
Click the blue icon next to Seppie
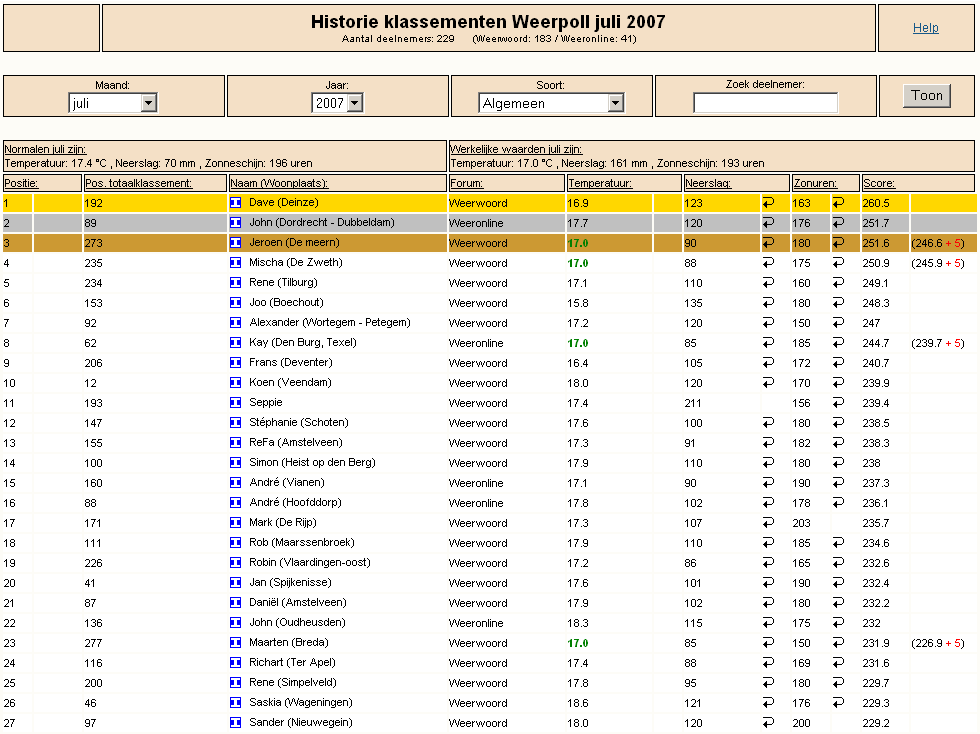(x=236, y=403)
